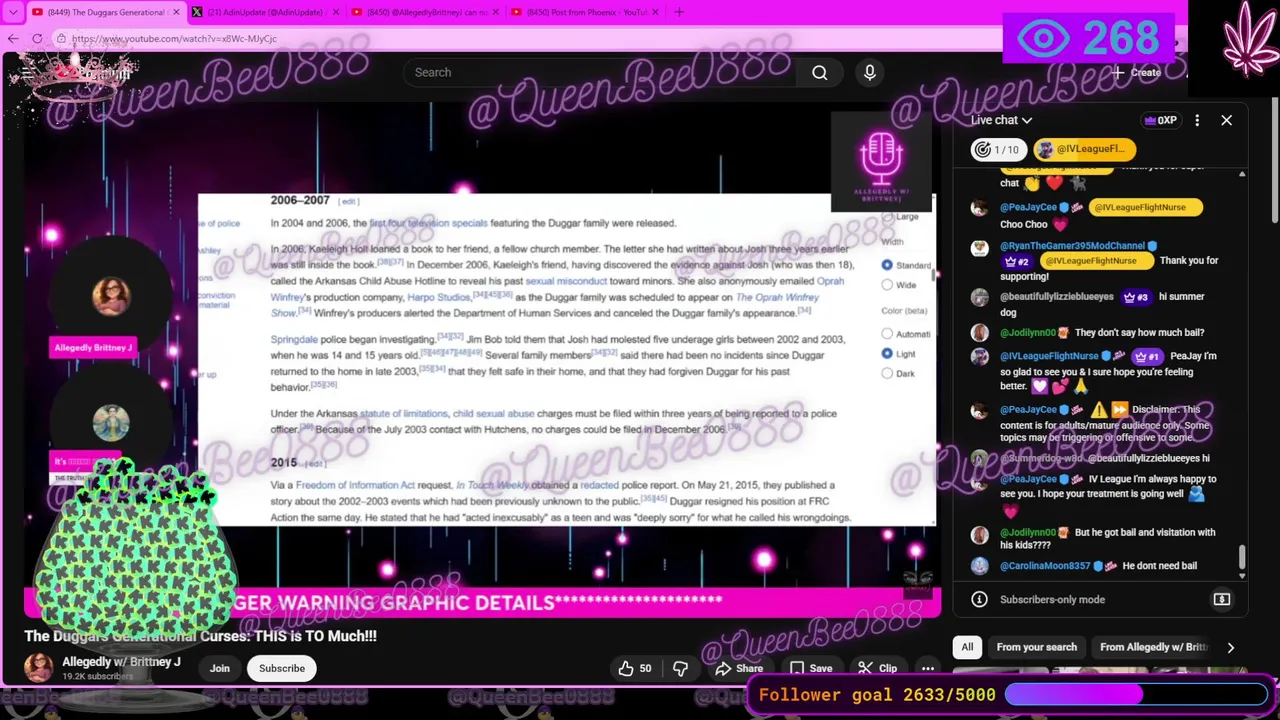Open the pinned IVLeagueFl... chip

[1085, 149]
